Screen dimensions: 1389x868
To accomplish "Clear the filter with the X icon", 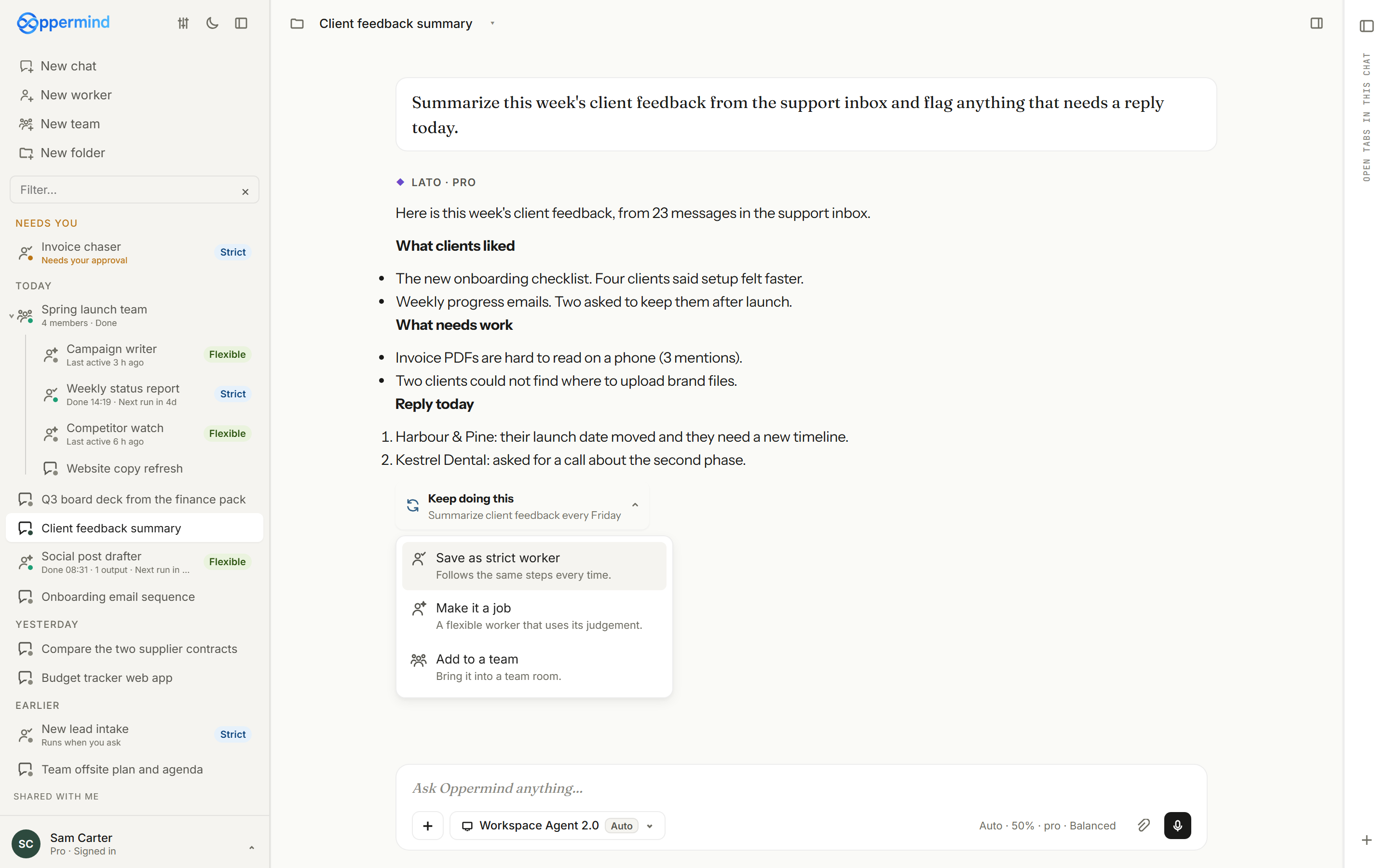I will (245, 192).
